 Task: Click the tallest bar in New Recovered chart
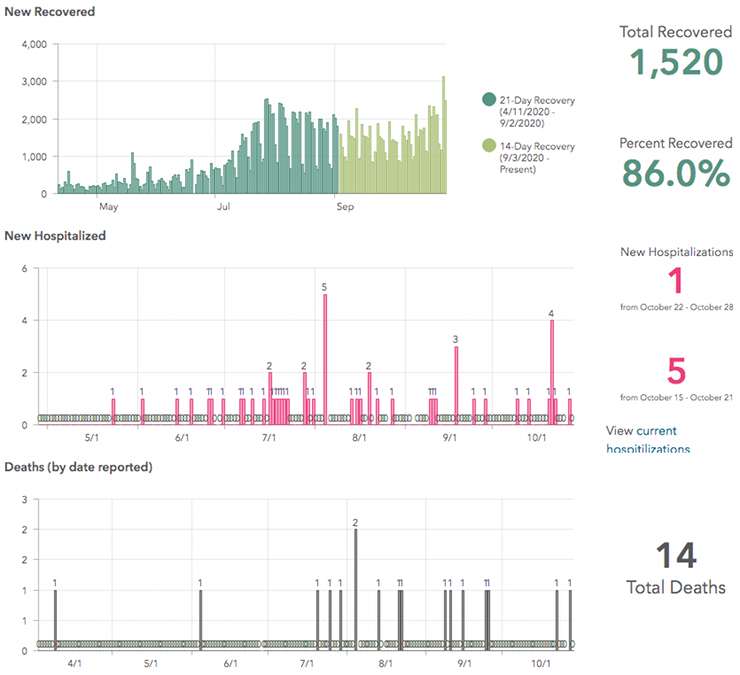[x=444, y=135]
